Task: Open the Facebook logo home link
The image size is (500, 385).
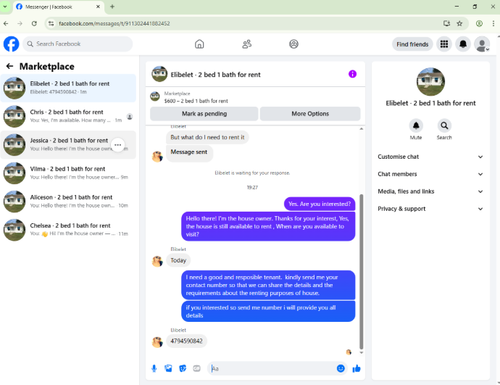Action: pos(11,44)
